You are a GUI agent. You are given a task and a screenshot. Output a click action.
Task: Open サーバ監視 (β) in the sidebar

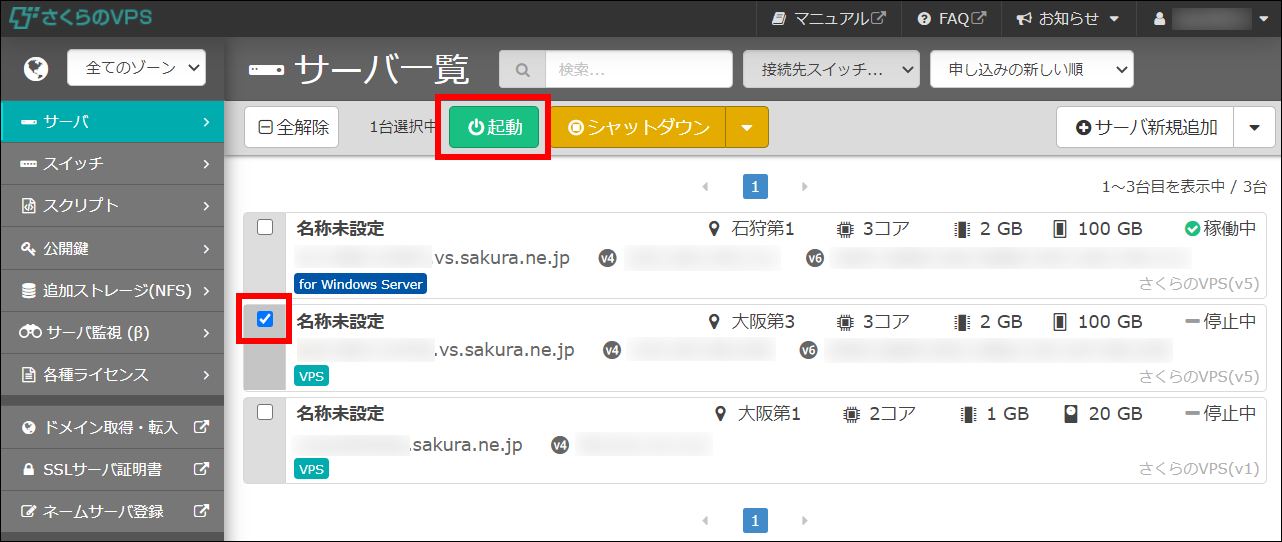pyautogui.click(x=112, y=332)
